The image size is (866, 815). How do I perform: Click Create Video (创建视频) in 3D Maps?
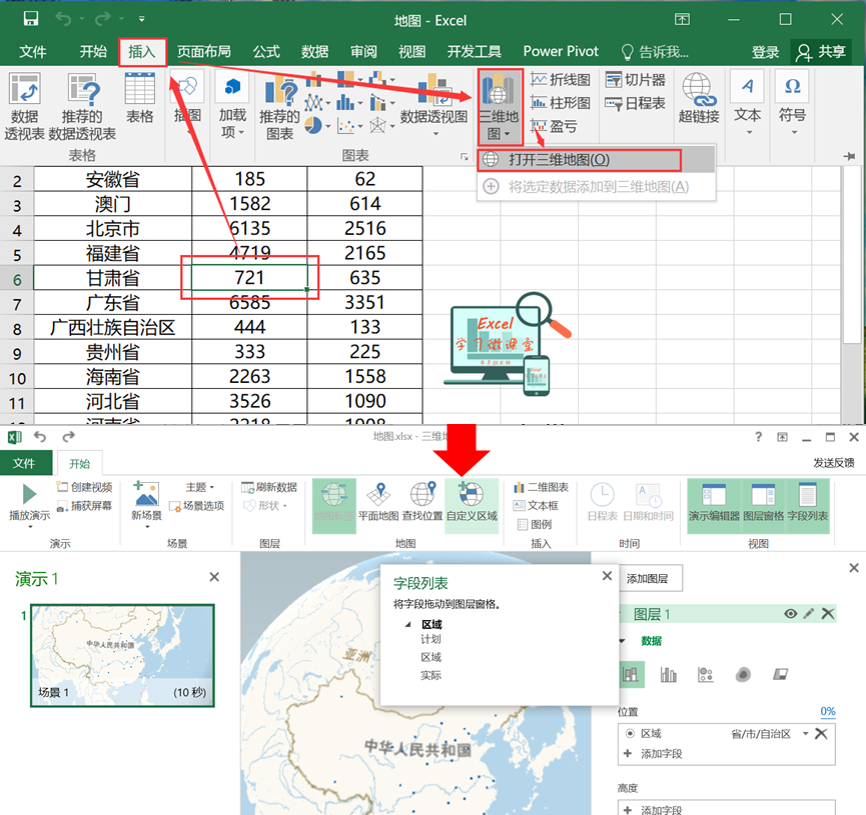pyautogui.click(x=84, y=487)
